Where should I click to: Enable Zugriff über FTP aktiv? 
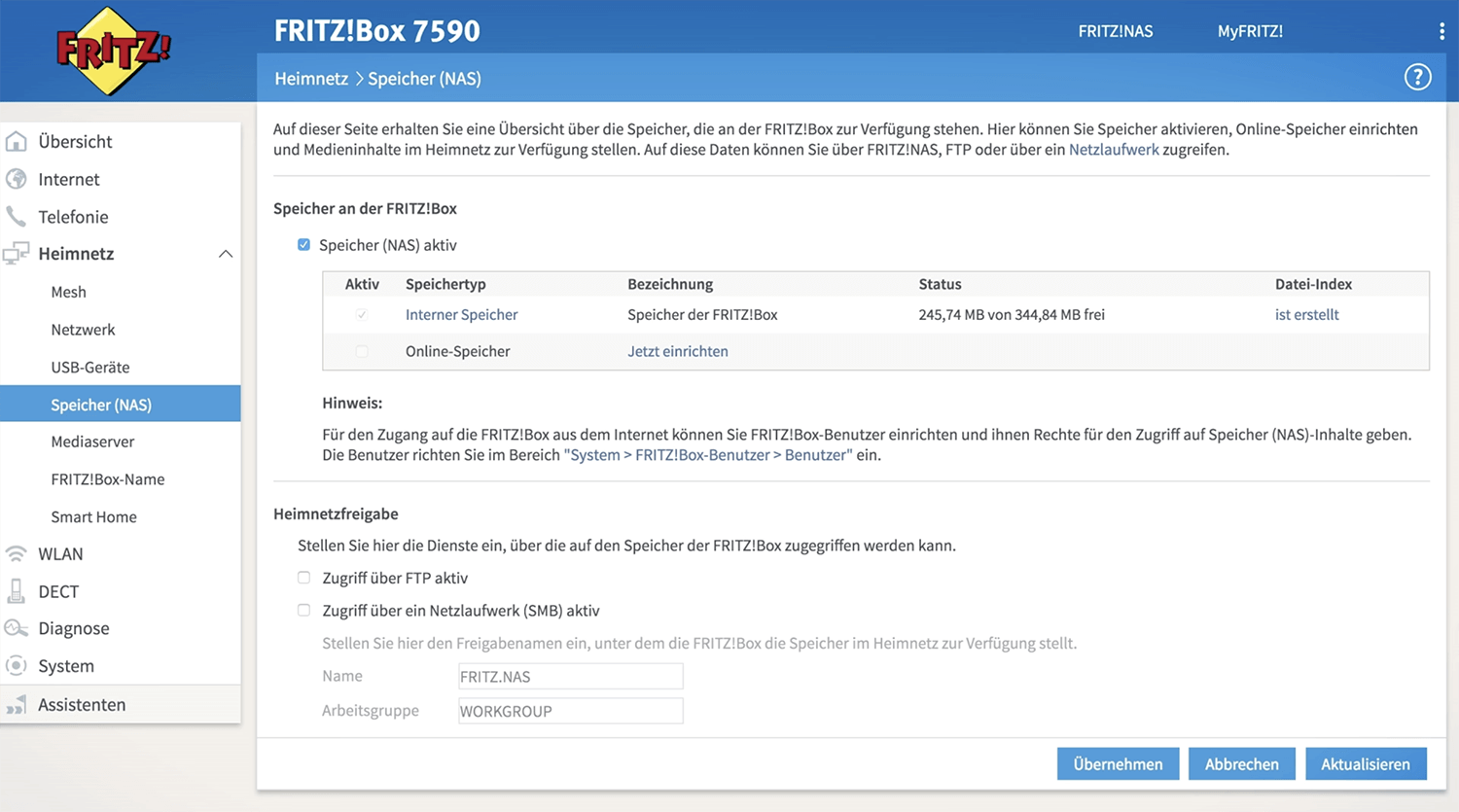[304, 578]
